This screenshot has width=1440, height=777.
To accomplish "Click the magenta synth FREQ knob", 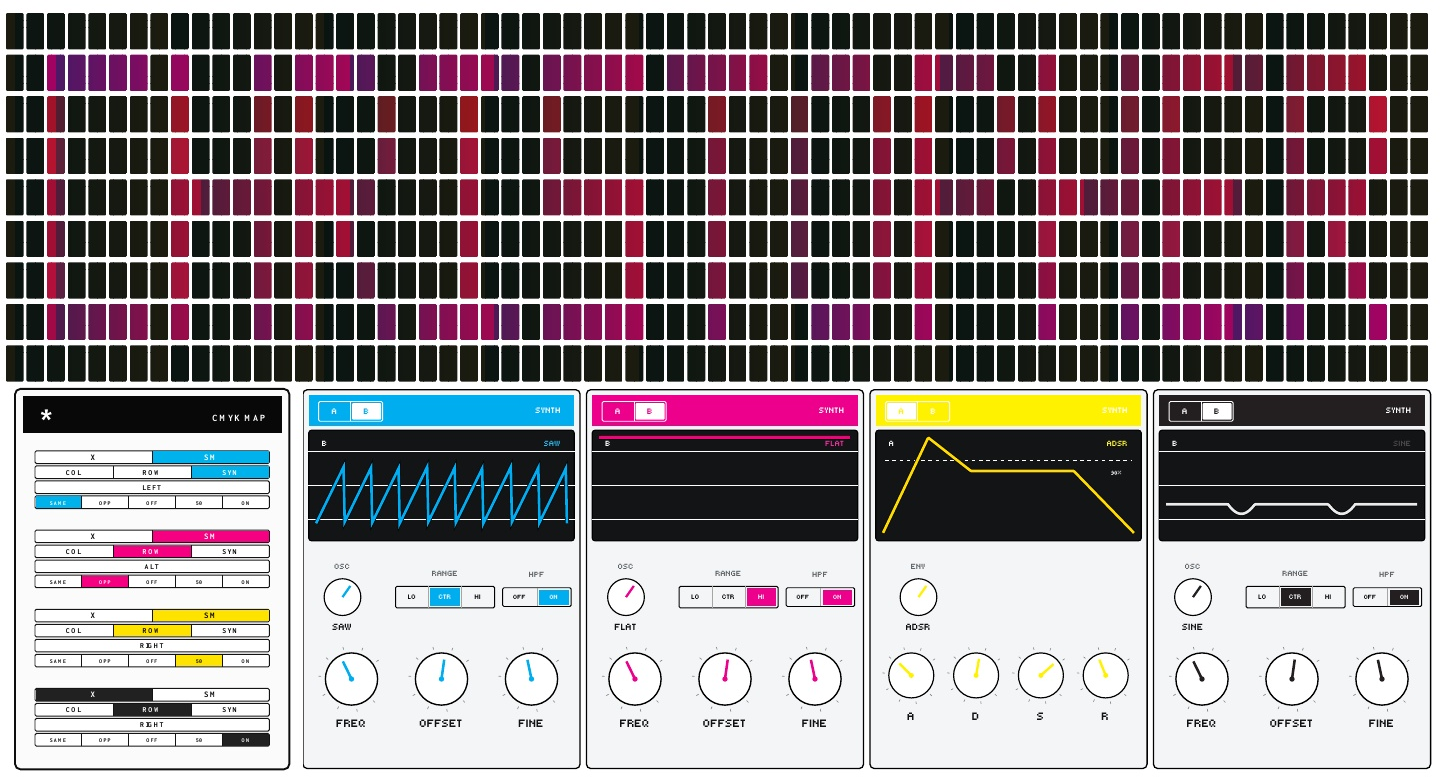I will pos(634,679).
